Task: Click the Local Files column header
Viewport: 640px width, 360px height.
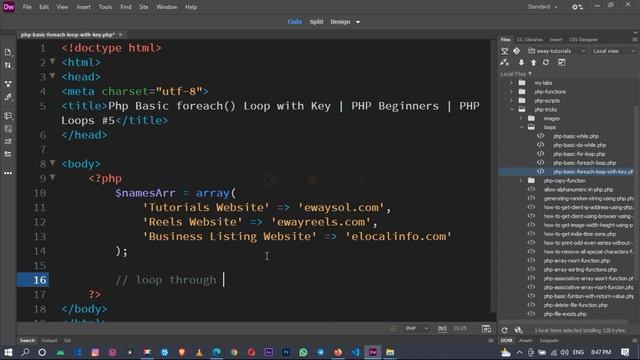Action: 516,74
